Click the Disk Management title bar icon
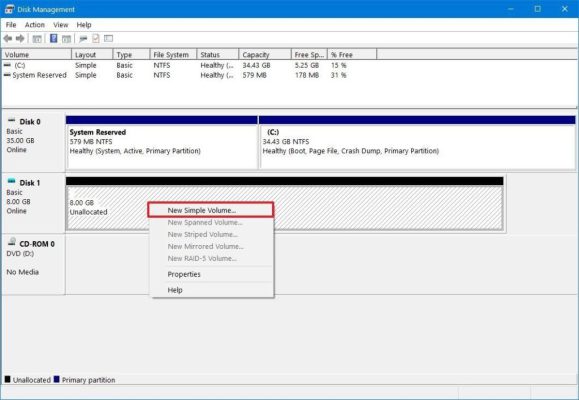579x400 pixels. coord(10,9)
